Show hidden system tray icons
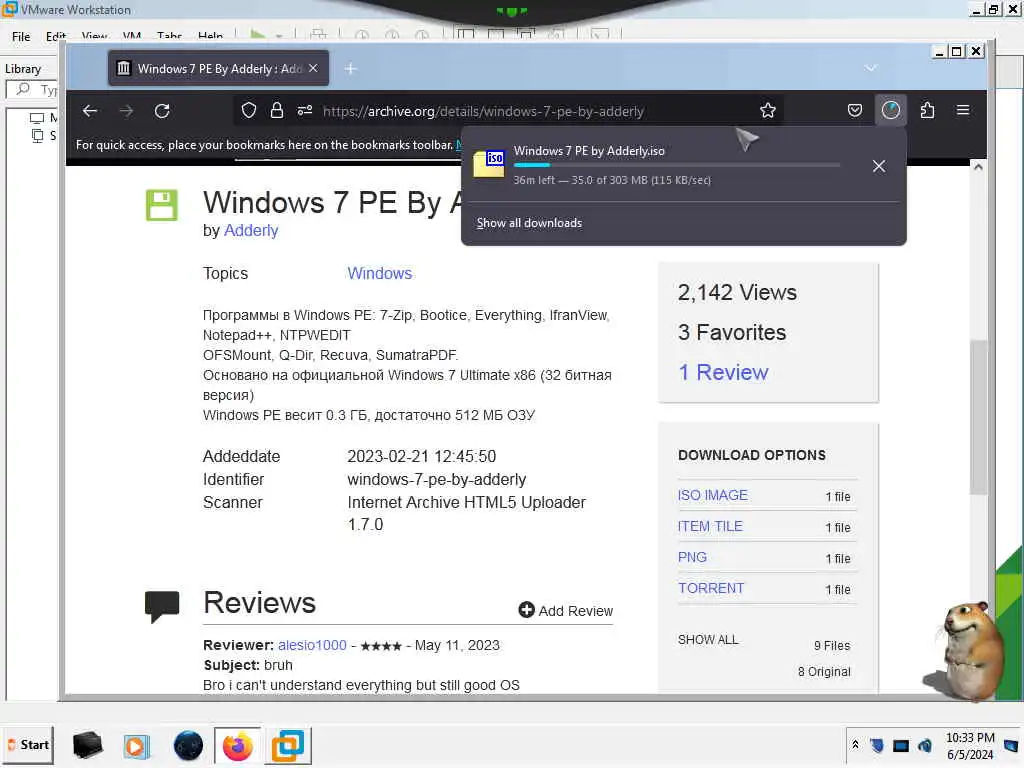This screenshot has width=1024, height=768. 856,745
